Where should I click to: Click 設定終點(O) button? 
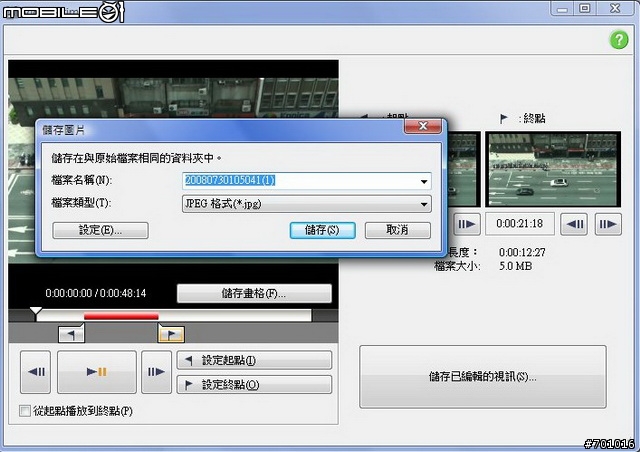254,385
